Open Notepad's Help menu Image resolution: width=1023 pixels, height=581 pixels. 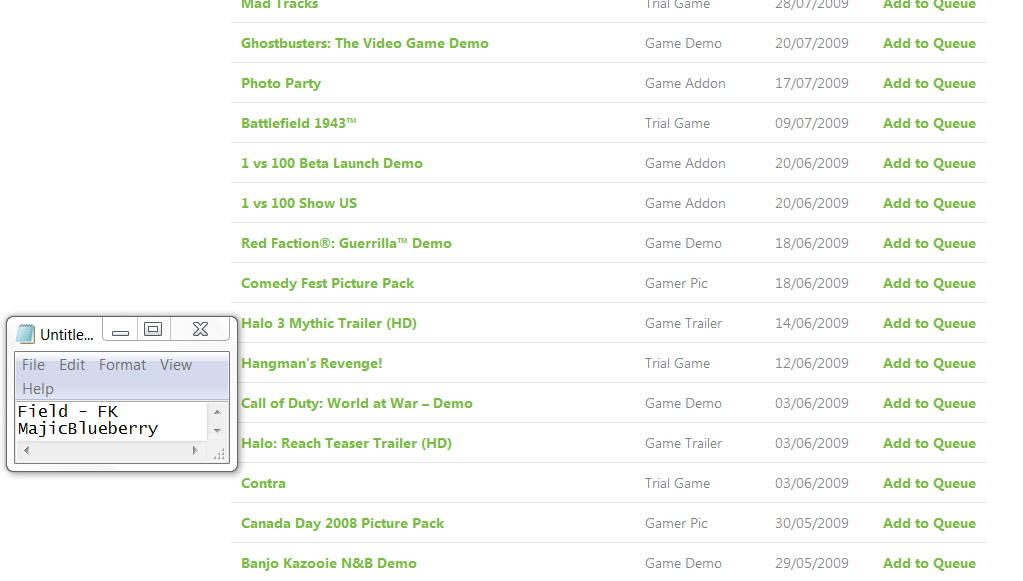coord(38,389)
